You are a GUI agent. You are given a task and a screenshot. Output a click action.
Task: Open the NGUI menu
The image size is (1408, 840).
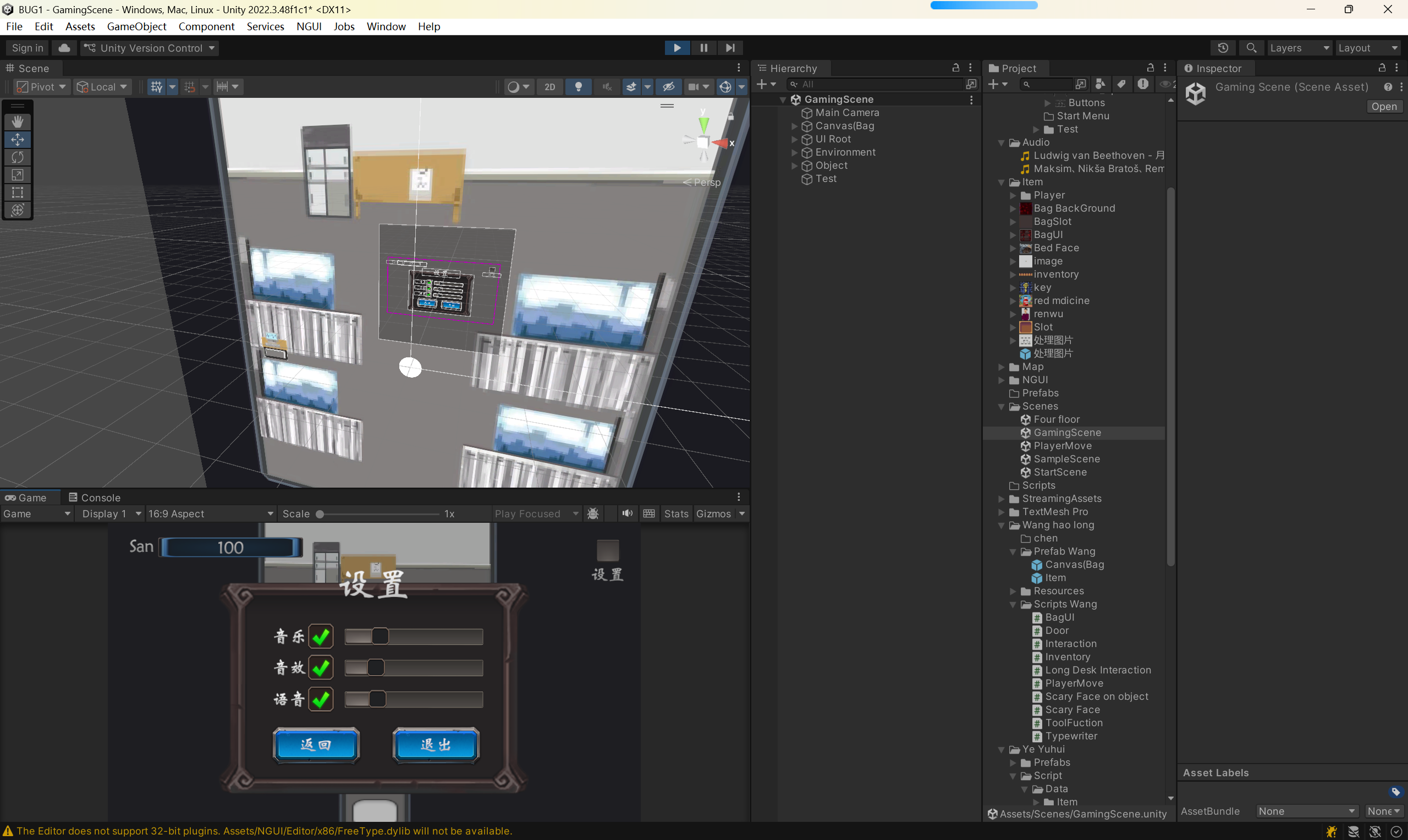pyautogui.click(x=309, y=26)
